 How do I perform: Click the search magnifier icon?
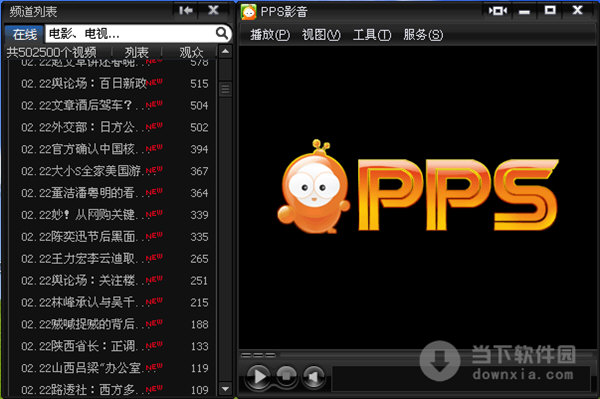point(222,34)
